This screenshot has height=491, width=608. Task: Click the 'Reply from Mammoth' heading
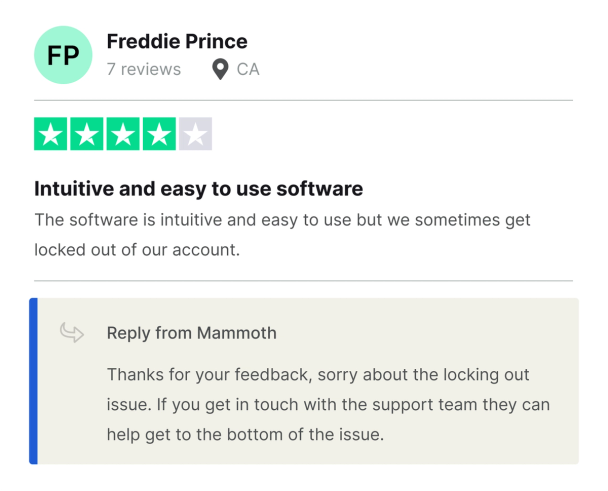(x=191, y=333)
